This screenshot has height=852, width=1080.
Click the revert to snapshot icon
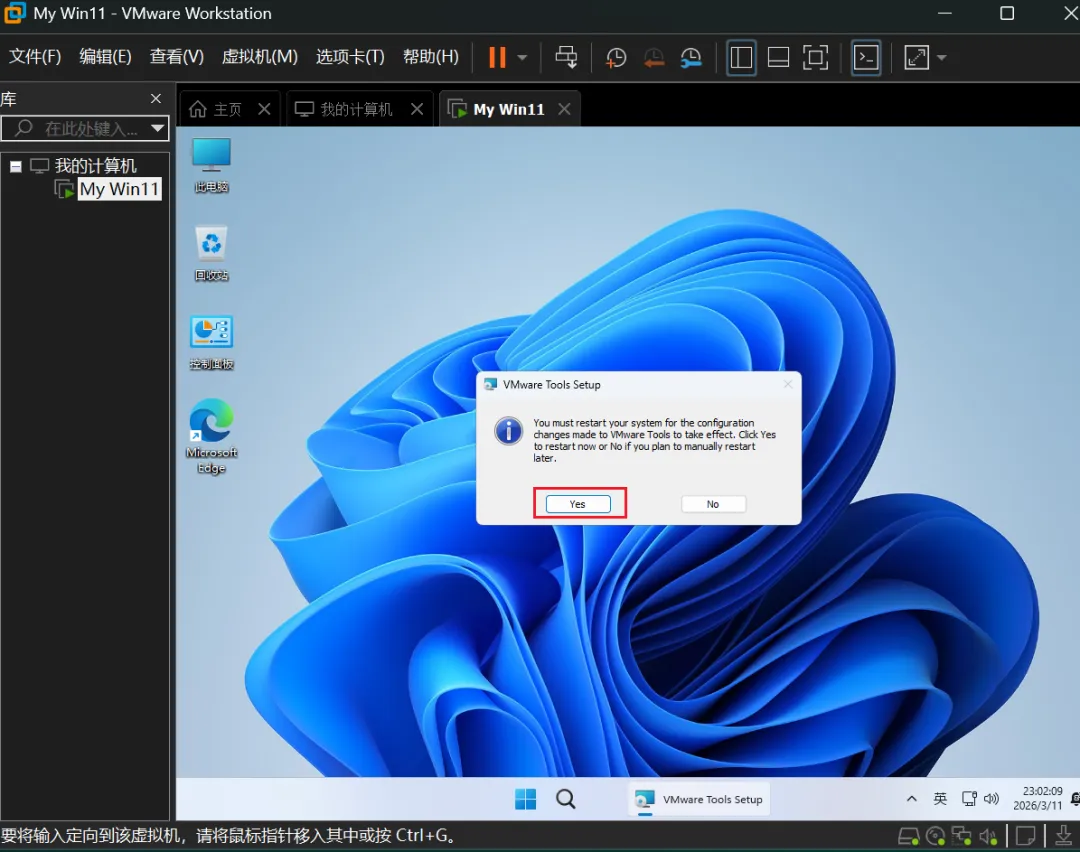click(654, 58)
